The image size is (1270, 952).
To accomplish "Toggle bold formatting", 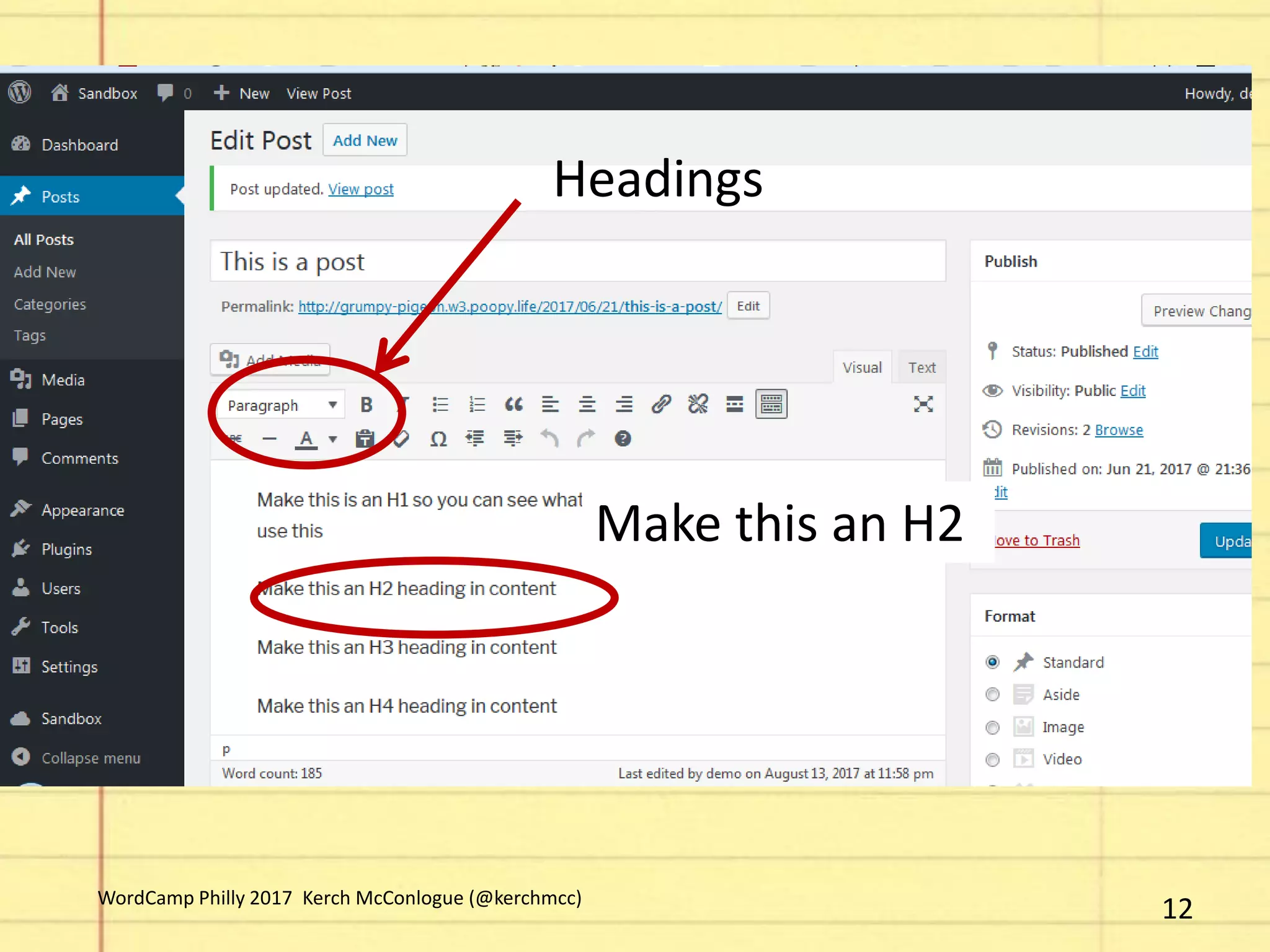I will point(366,405).
